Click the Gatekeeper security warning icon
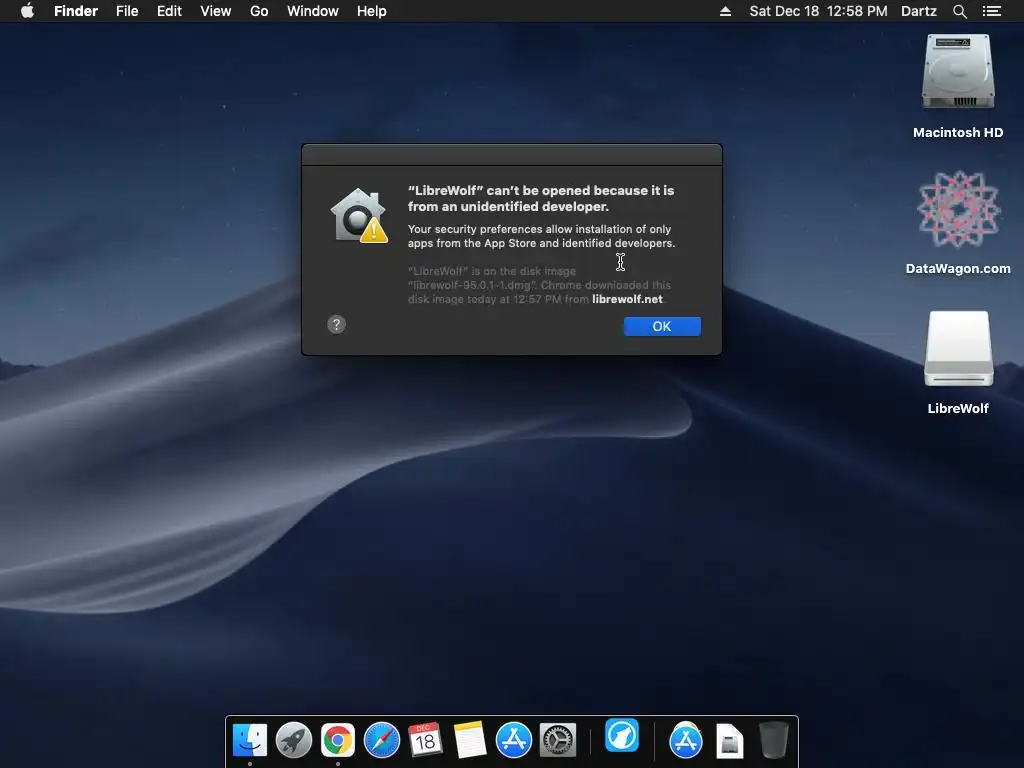The image size is (1024, 768). 359,216
